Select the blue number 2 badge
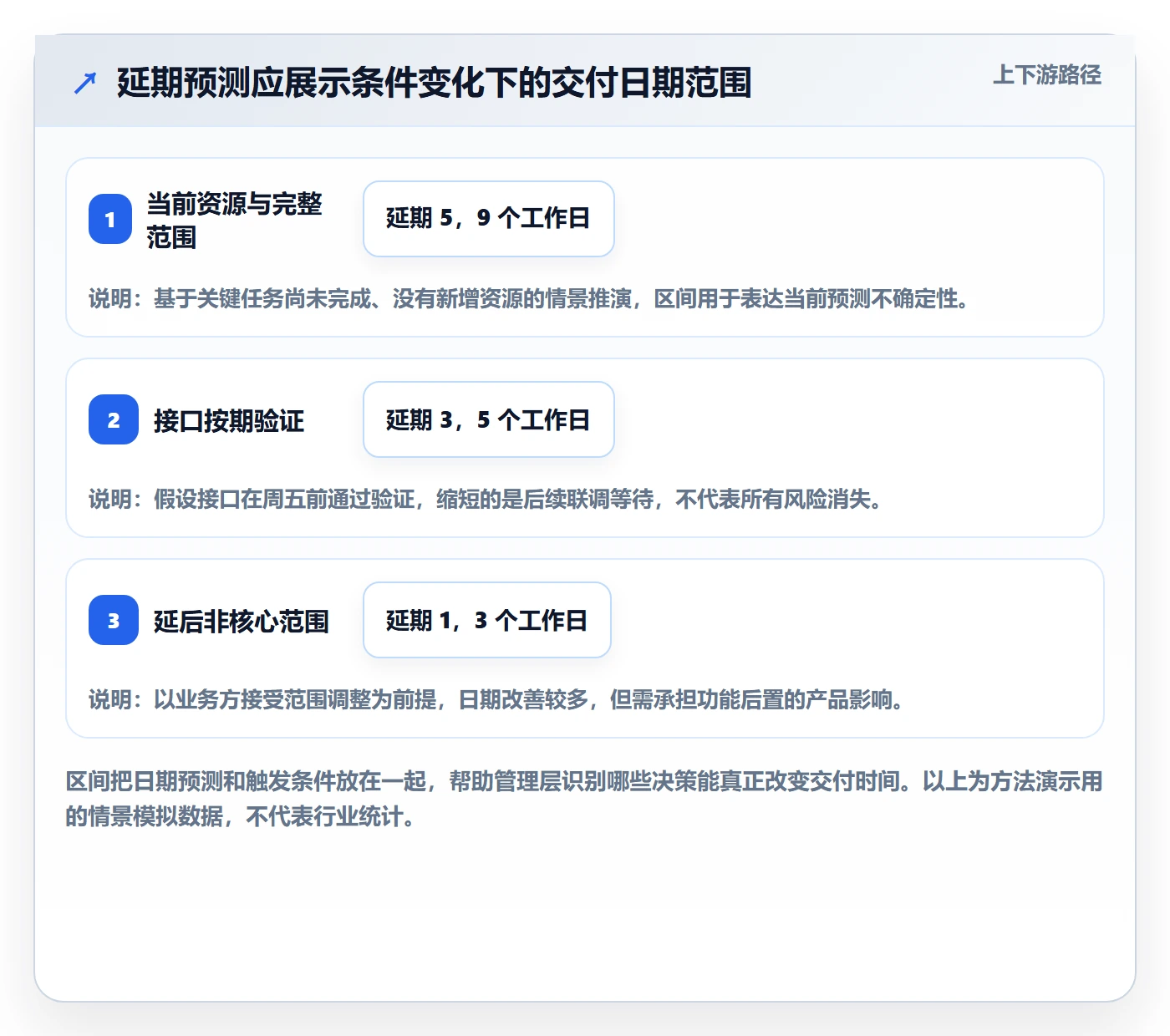The height and width of the screenshot is (1036, 1170). (114, 419)
